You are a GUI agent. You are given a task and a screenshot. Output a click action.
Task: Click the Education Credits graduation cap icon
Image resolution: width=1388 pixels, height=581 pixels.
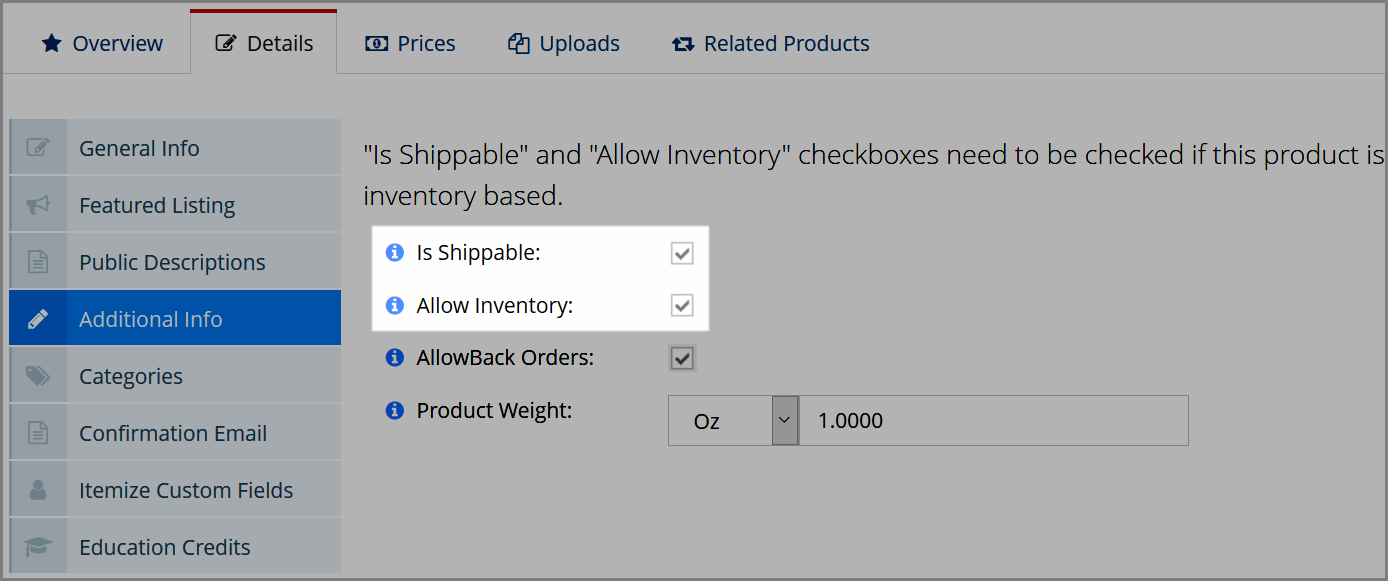click(x=38, y=547)
